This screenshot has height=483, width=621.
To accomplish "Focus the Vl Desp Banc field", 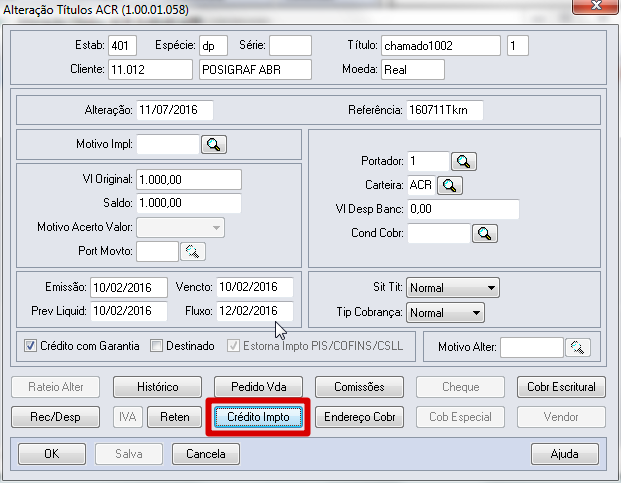I will 463,209.
